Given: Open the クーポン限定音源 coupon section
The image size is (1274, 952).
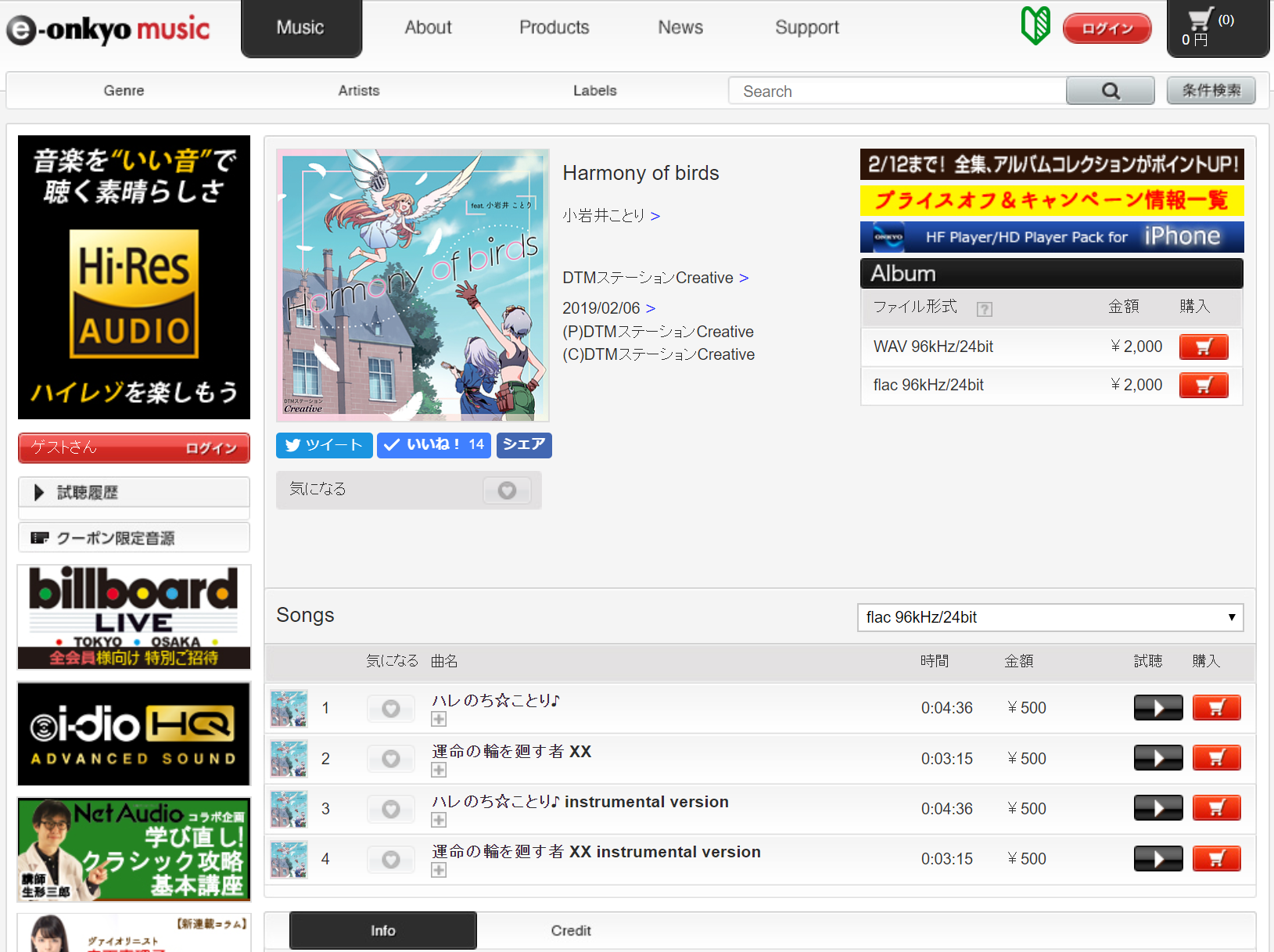Looking at the screenshot, I should 134,537.
